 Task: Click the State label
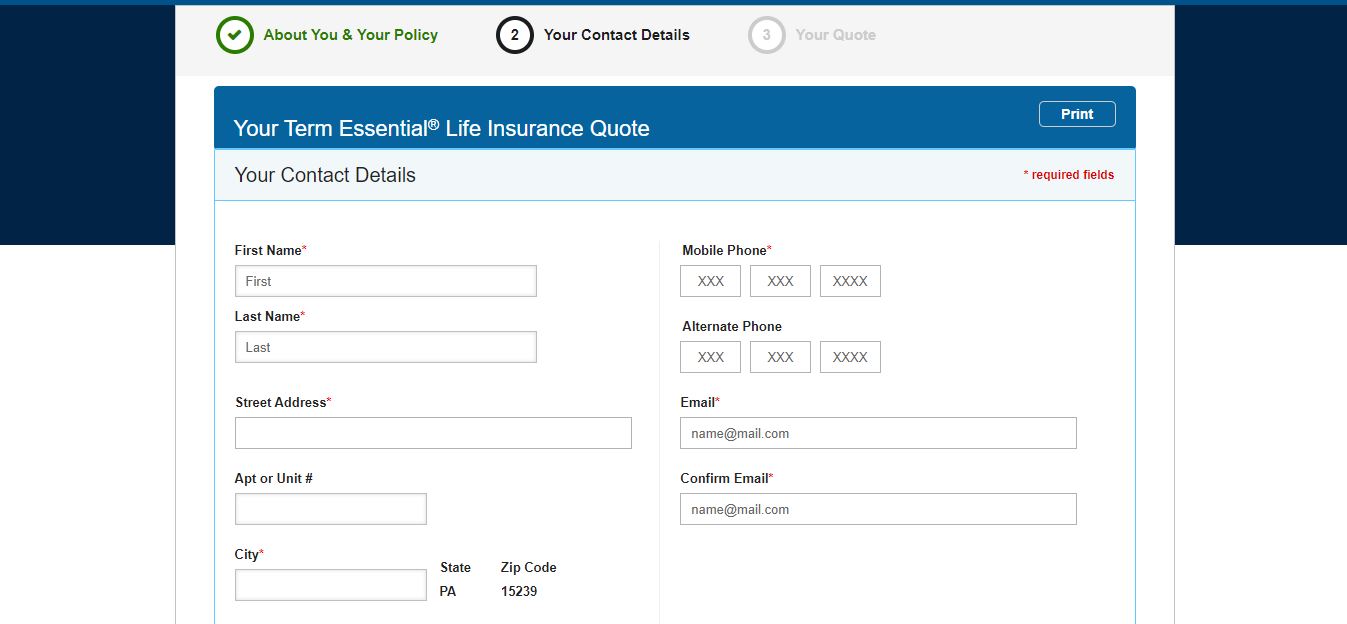[x=455, y=567]
